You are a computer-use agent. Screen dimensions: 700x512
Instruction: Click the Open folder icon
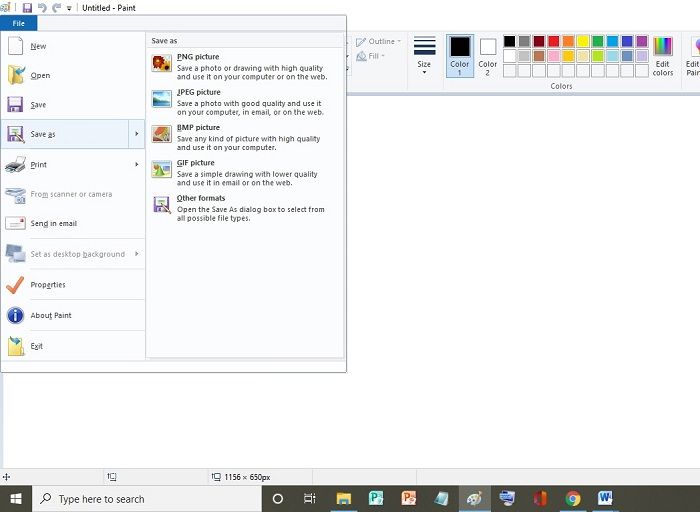16,75
